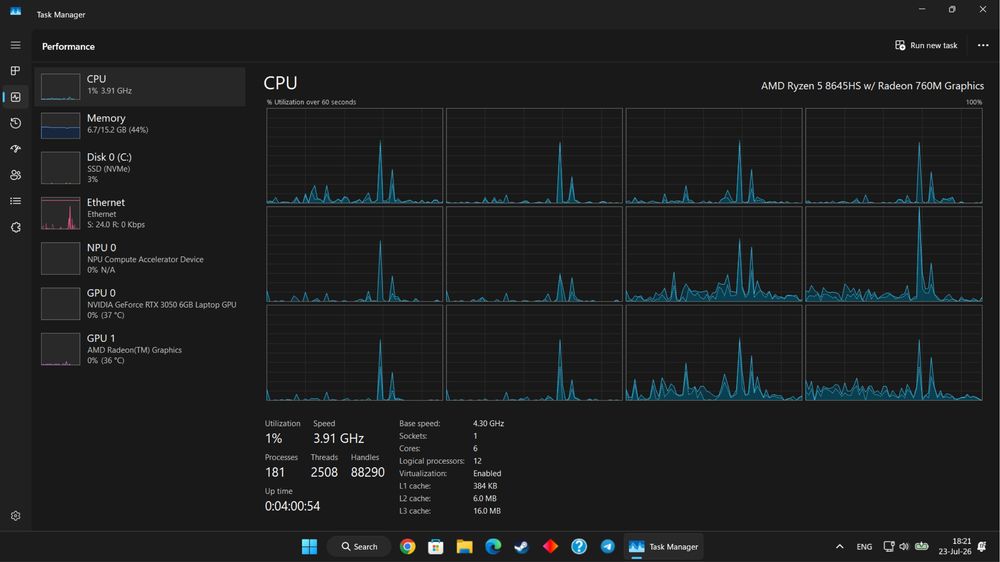Open the three-dot more options menu
The height and width of the screenshot is (562, 1000).
(983, 45)
